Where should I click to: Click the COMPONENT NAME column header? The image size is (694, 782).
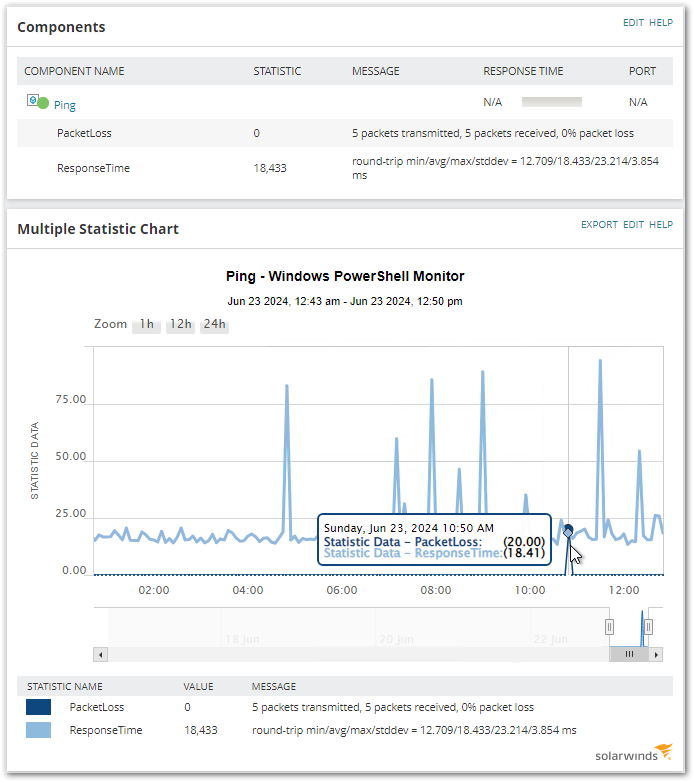pos(74,71)
